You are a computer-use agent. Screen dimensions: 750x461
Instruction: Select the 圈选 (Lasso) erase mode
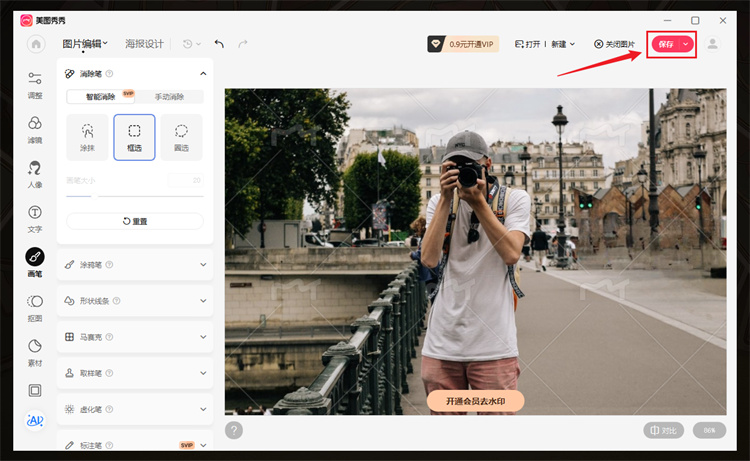point(182,137)
